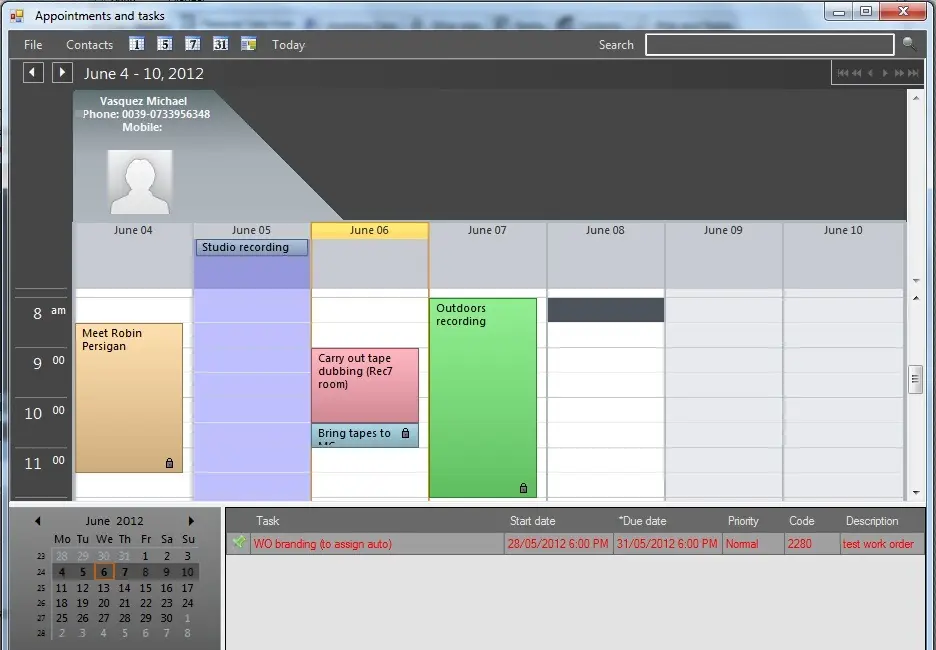Click inside the Search text field

click(769, 45)
